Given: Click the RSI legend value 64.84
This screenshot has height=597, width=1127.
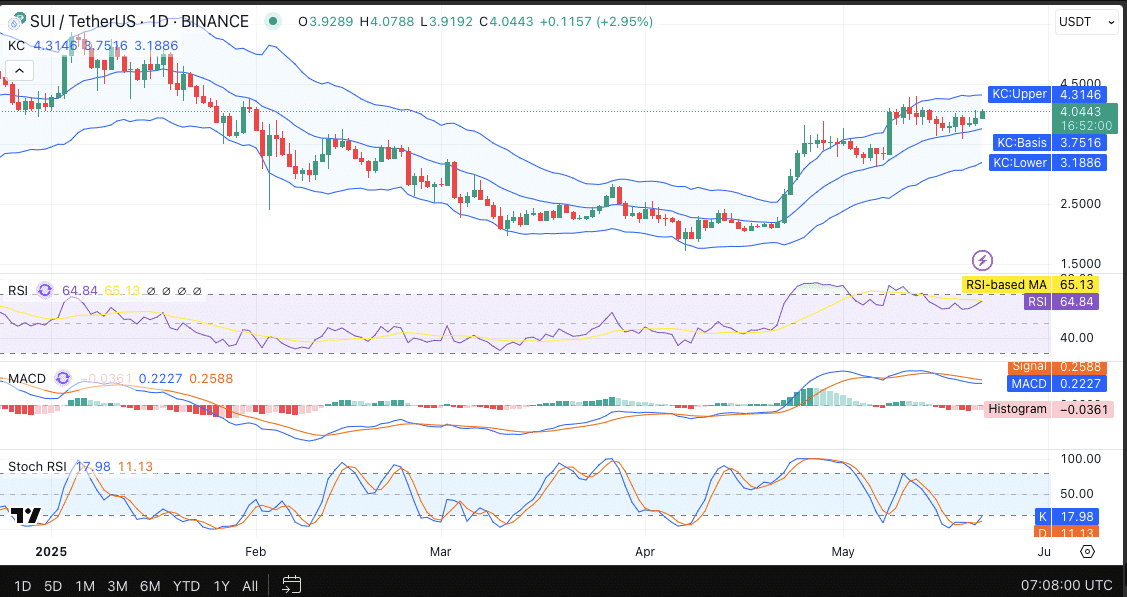Looking at the screenshot, I should click(80, 290).
